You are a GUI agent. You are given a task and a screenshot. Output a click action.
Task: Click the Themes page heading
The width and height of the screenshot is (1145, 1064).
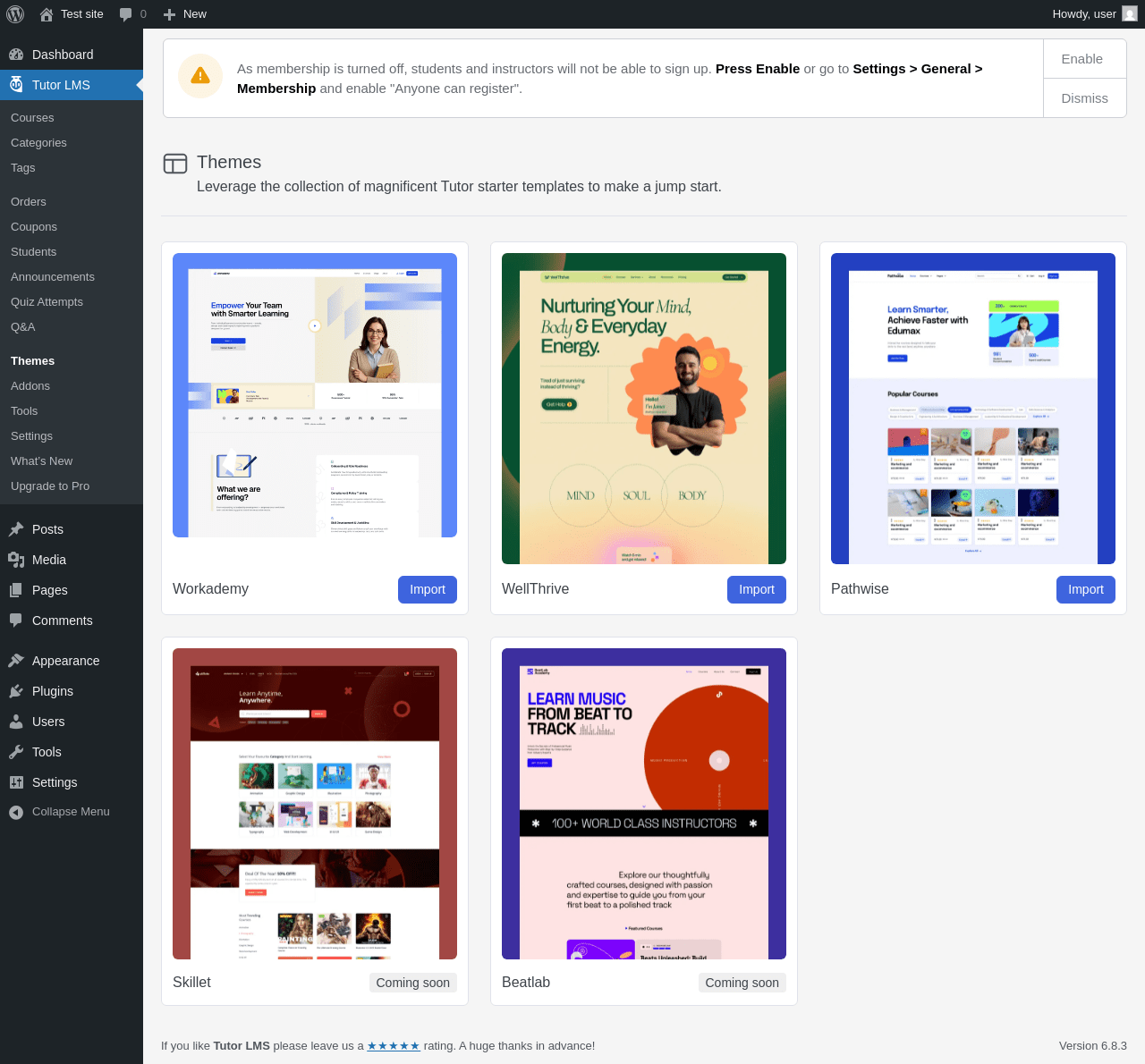coord(229,162)
